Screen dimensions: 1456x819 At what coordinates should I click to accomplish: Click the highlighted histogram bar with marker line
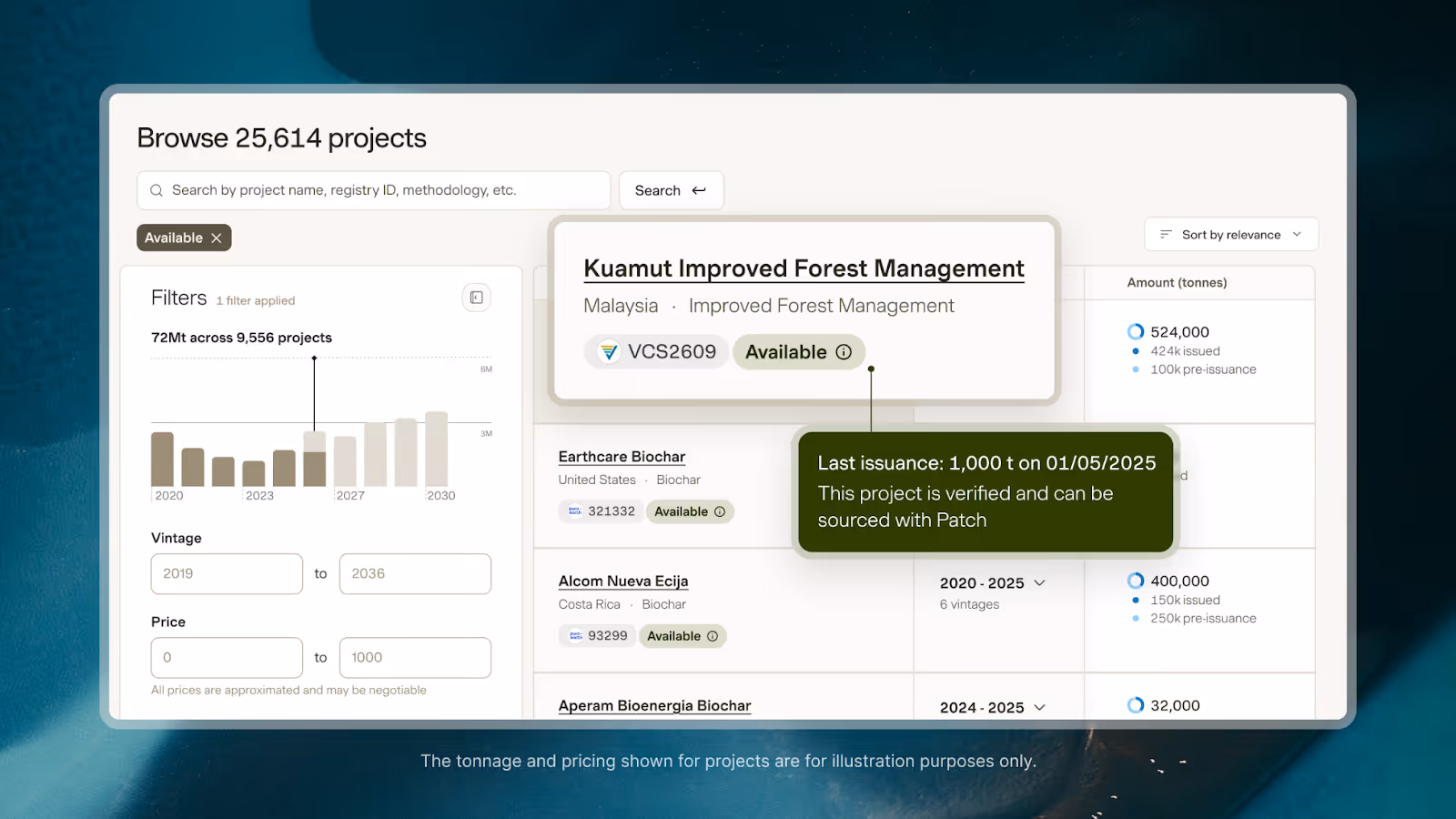pos(315,460)
